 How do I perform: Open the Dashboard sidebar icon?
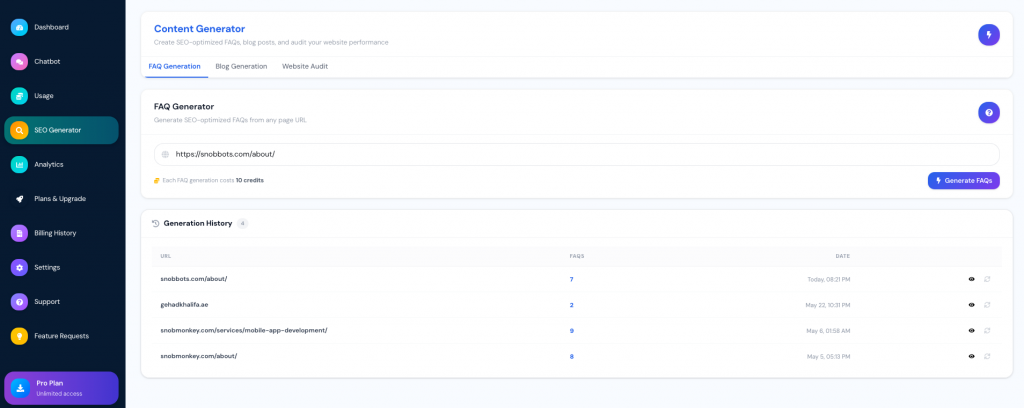[20, 27]
